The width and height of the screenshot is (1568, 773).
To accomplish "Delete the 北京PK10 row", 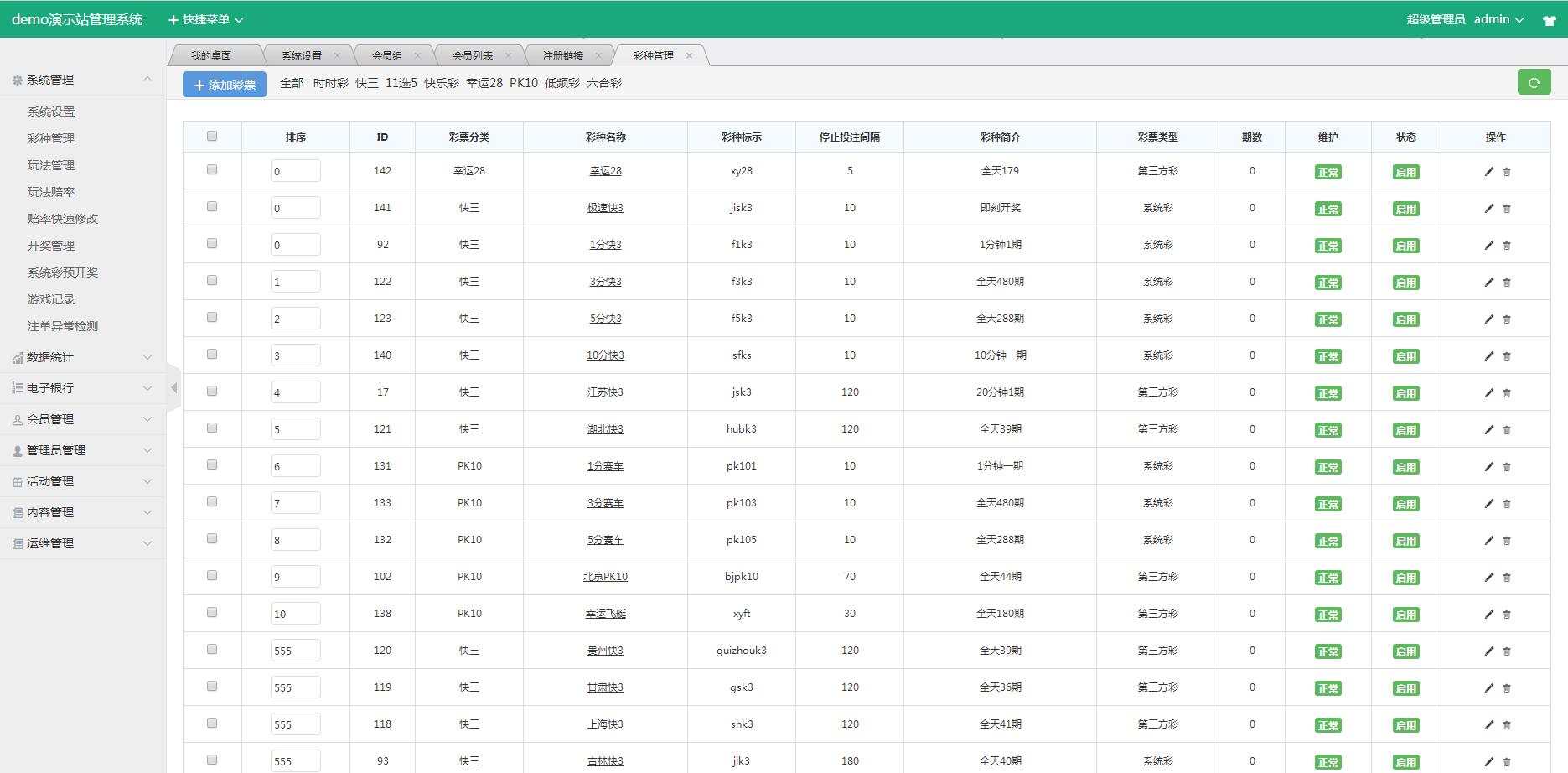I will pos(1507,577).
